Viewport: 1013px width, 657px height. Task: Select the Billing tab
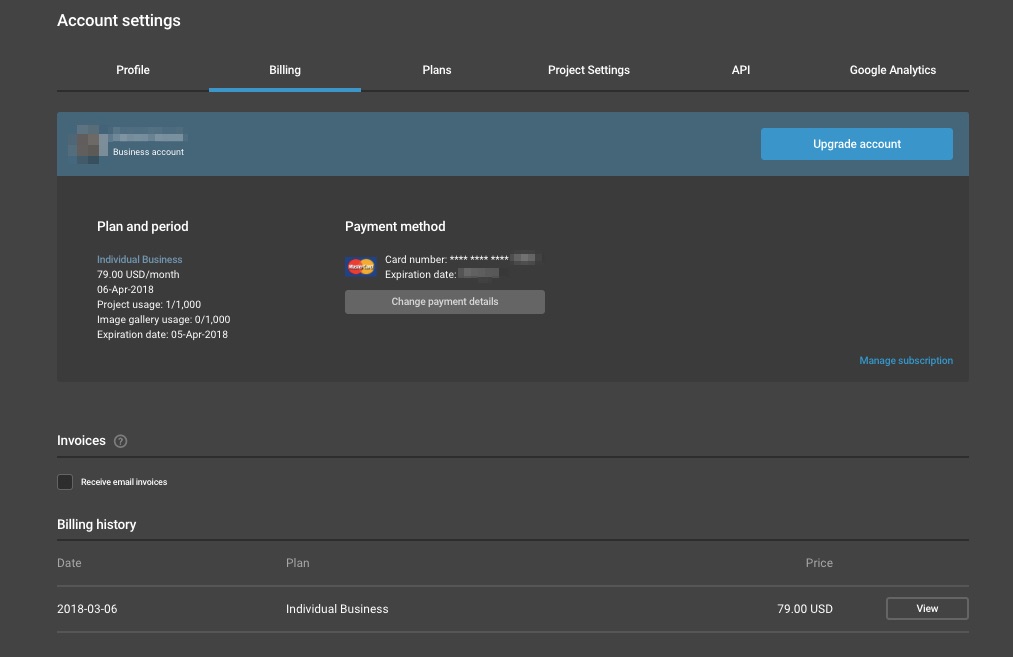tap(285, 70)
